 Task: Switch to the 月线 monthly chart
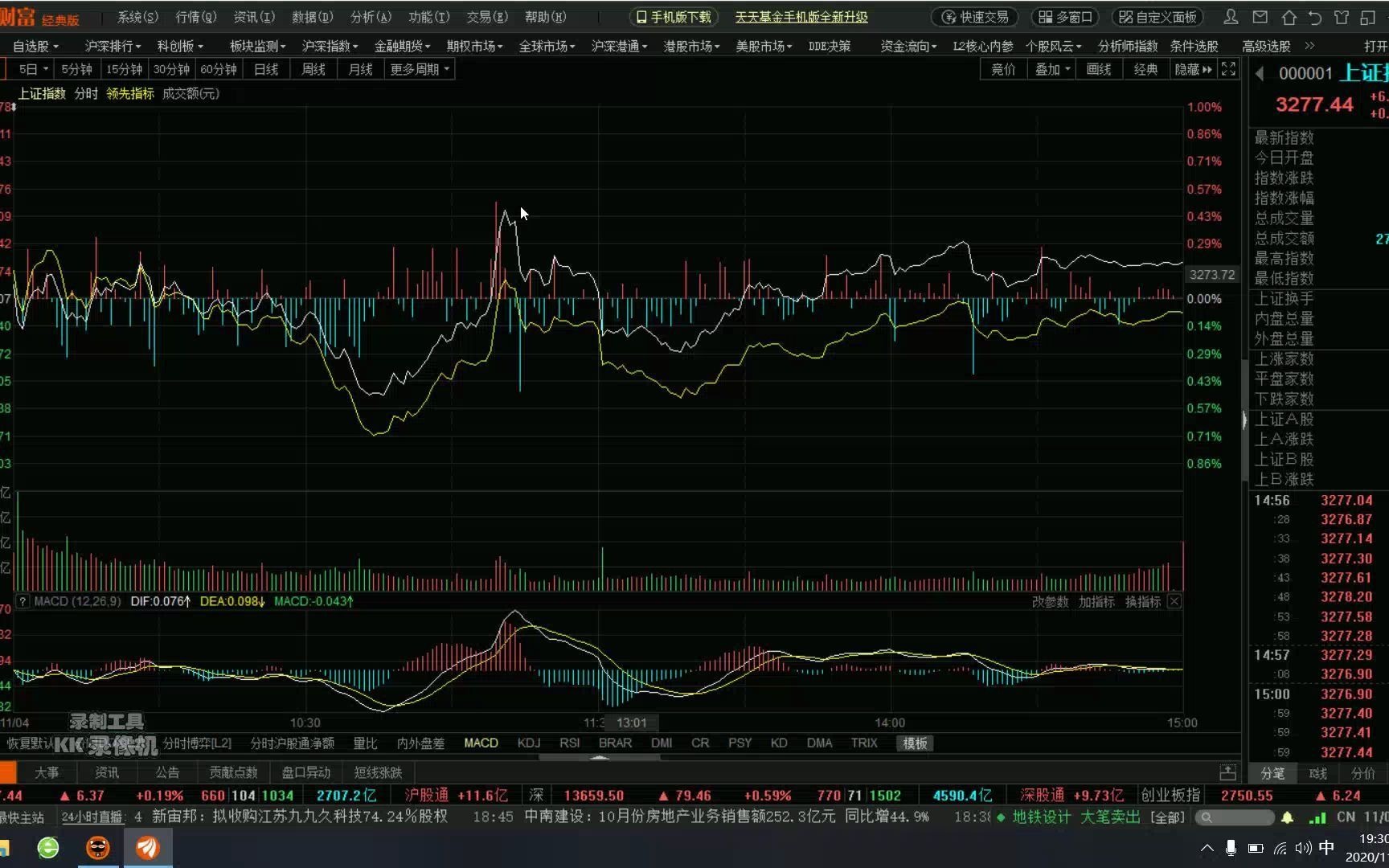pyautogui.click(x=360, y=69)
